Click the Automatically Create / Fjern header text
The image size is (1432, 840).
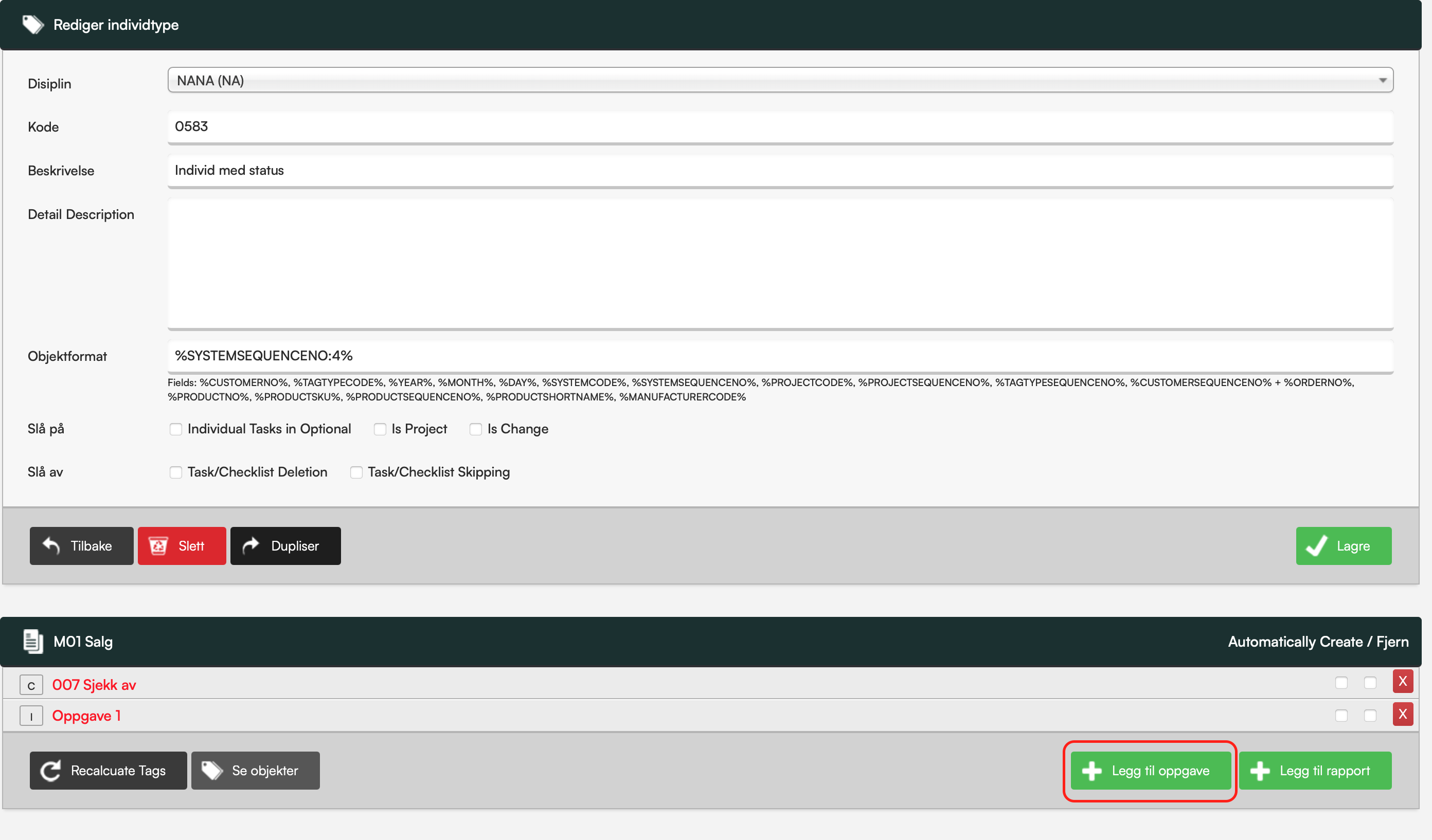click(x=1318, y=642)
